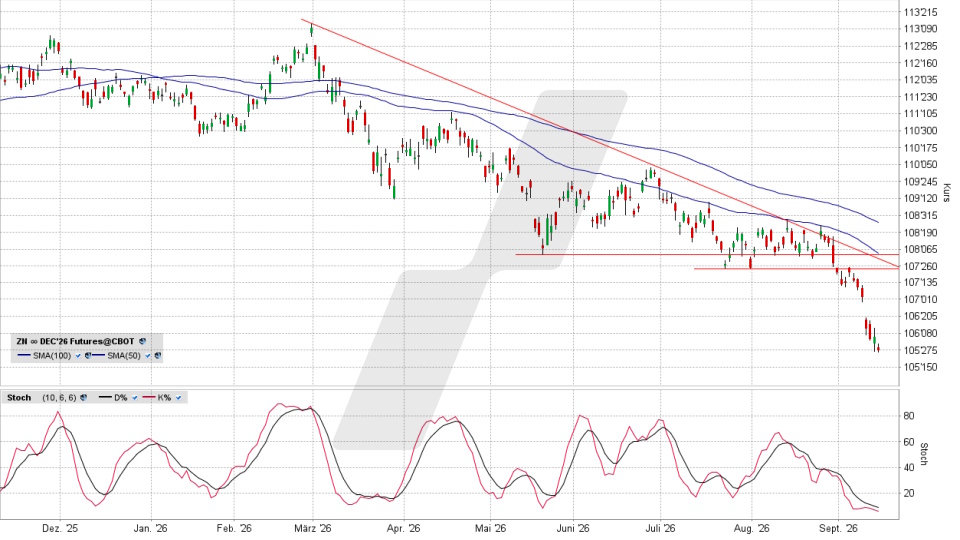Click the 40 stochastic axis value

click(x=909, y=467)
